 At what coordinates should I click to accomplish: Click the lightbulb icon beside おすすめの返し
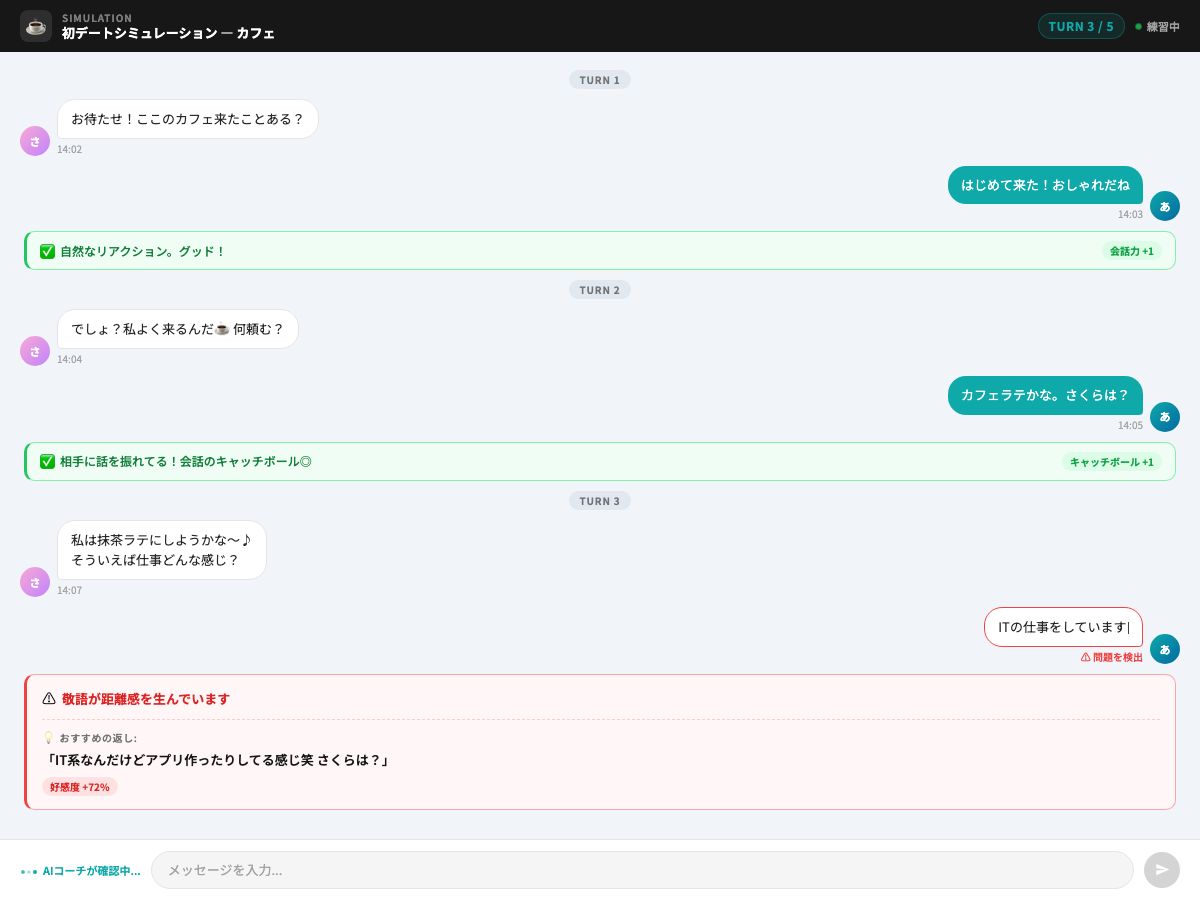pos(49,737)
